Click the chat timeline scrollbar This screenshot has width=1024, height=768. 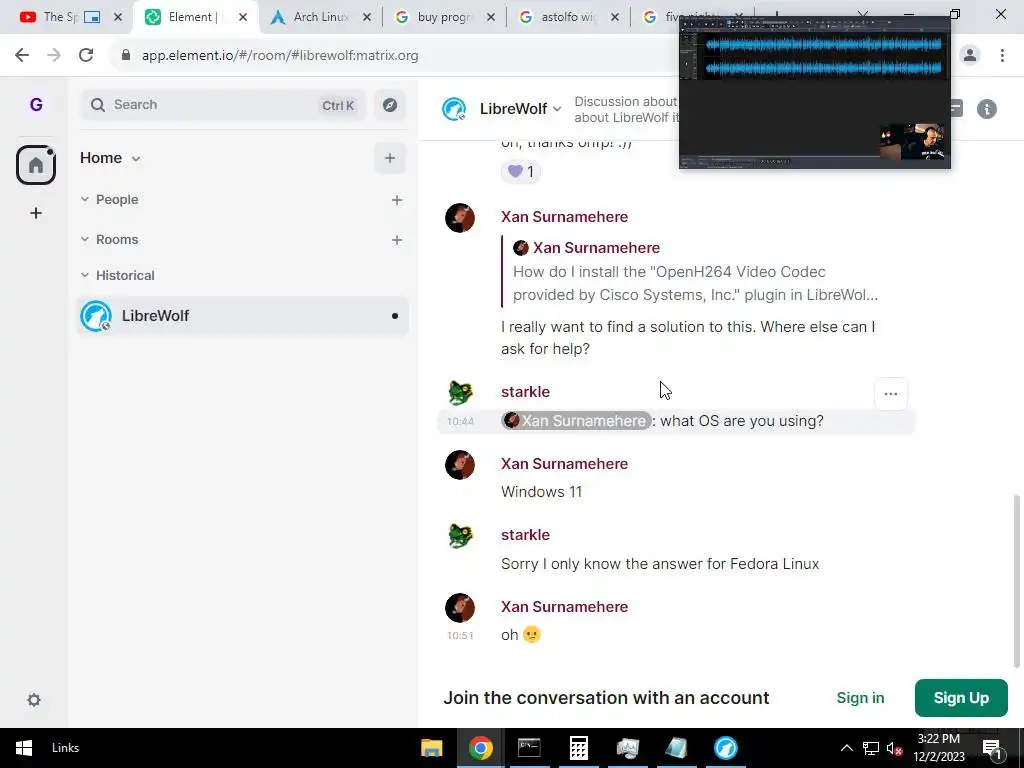tap(1016, 581)
